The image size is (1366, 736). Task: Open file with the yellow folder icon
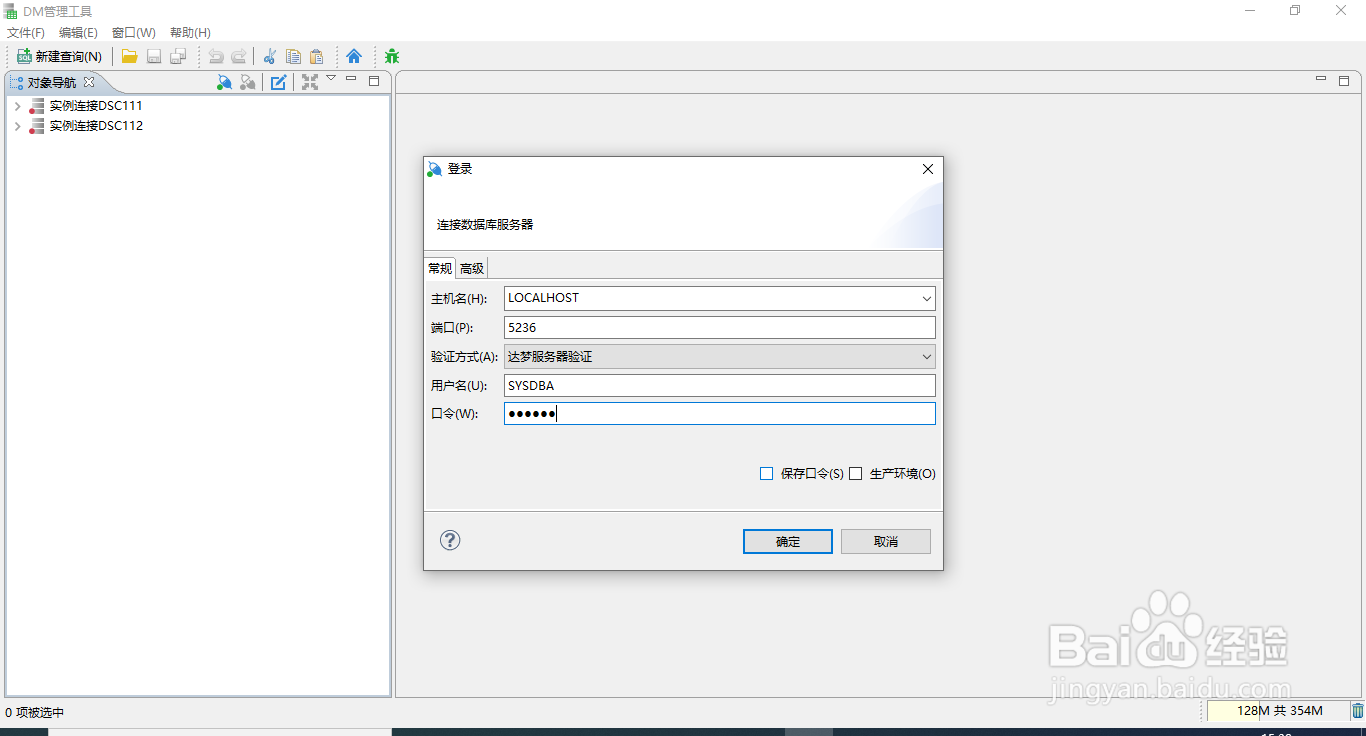coord(129,56)
